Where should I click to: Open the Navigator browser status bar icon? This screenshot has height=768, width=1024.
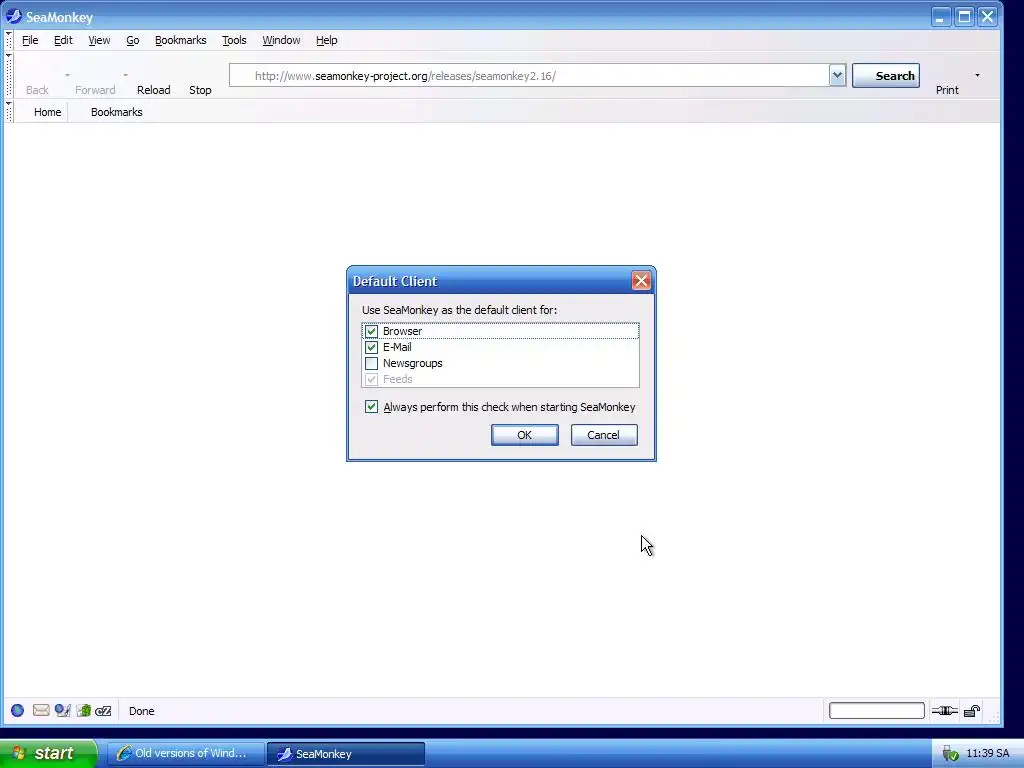[x=18, y=711]
